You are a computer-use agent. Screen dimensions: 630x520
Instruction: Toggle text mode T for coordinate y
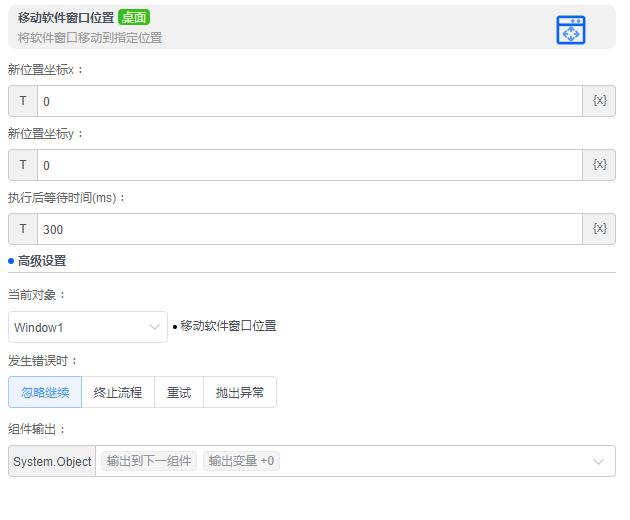click(x=23, y=165)
